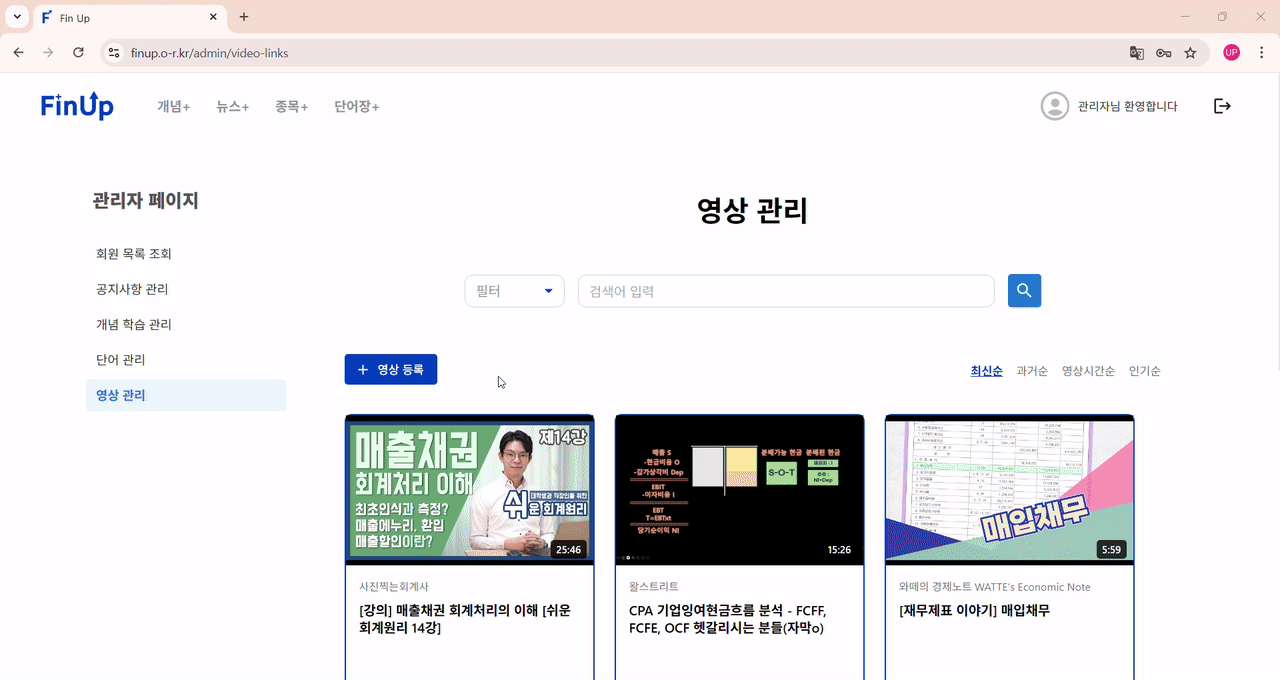Select 공지사항 관리 in the sidebar

(131, 288)
